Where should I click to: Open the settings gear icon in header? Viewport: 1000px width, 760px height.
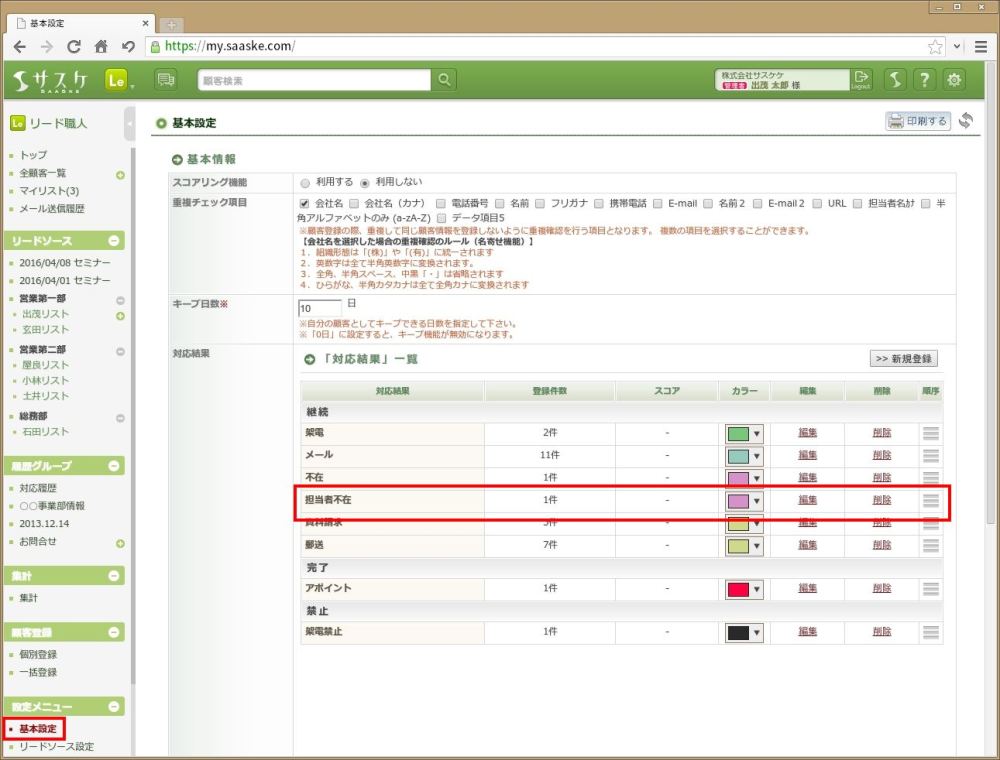tap(954, 80)
